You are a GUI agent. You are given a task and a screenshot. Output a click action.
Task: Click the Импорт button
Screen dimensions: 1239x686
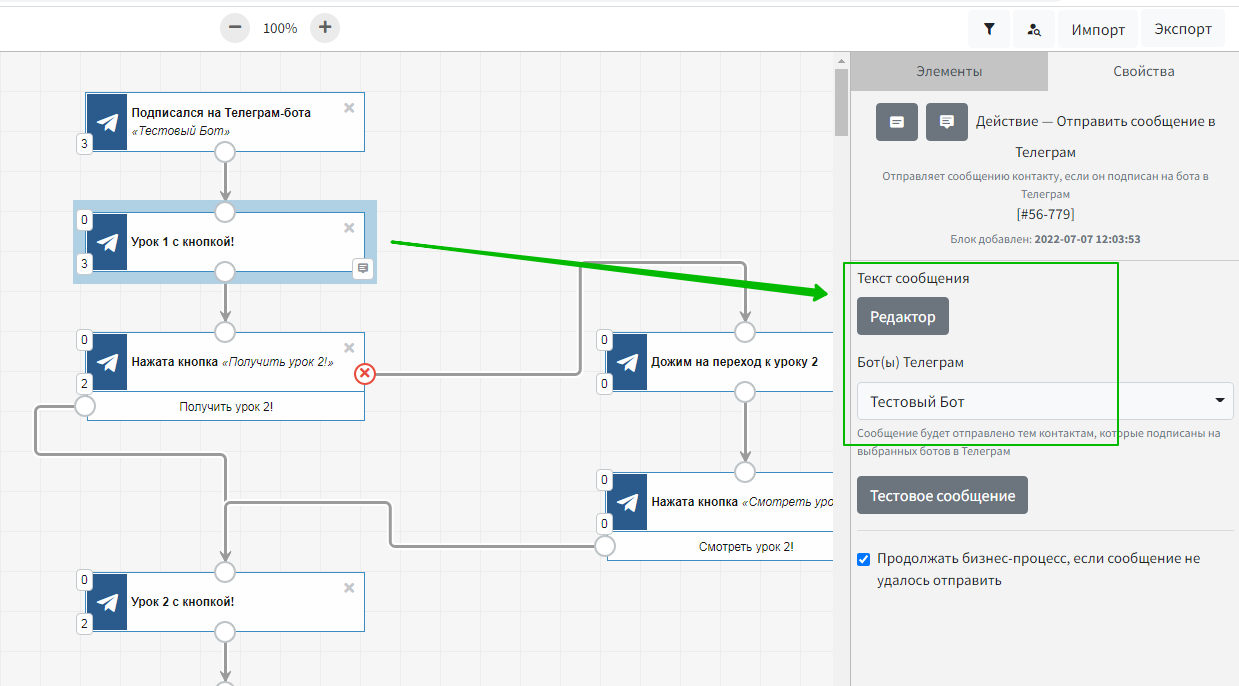[x=1098, y=30]
